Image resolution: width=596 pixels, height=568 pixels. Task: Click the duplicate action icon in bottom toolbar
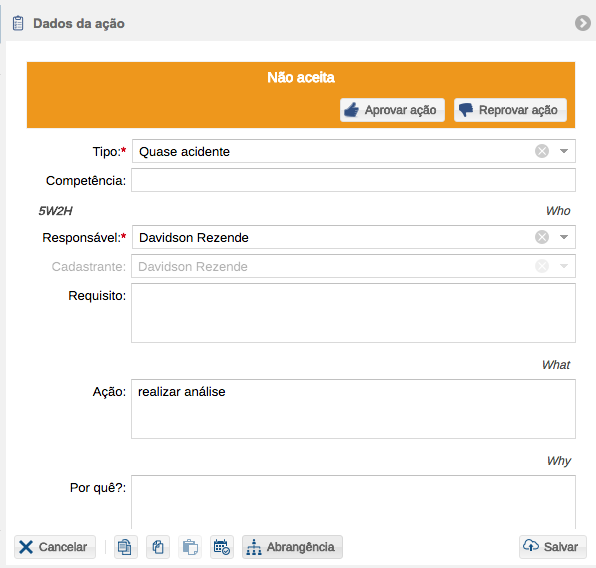[126, 547]
